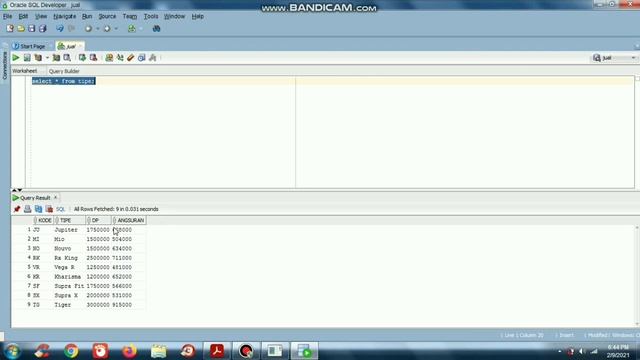The image size is (640, 360).
Task: Click the red-marked icon before the SQL link
Action: tap(49, 209)
